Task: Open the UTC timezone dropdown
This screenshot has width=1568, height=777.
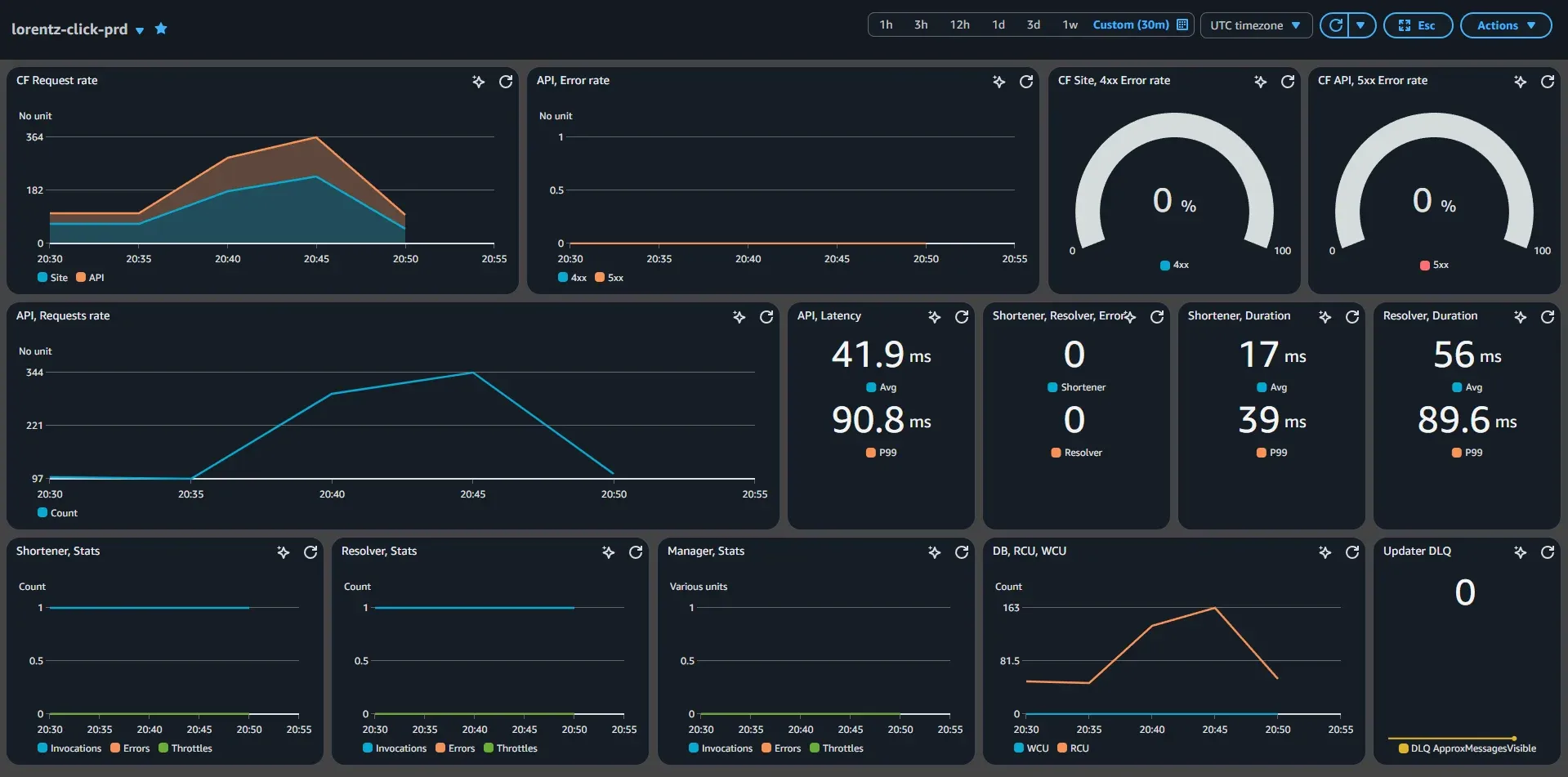Action: tap(1256, 25)
